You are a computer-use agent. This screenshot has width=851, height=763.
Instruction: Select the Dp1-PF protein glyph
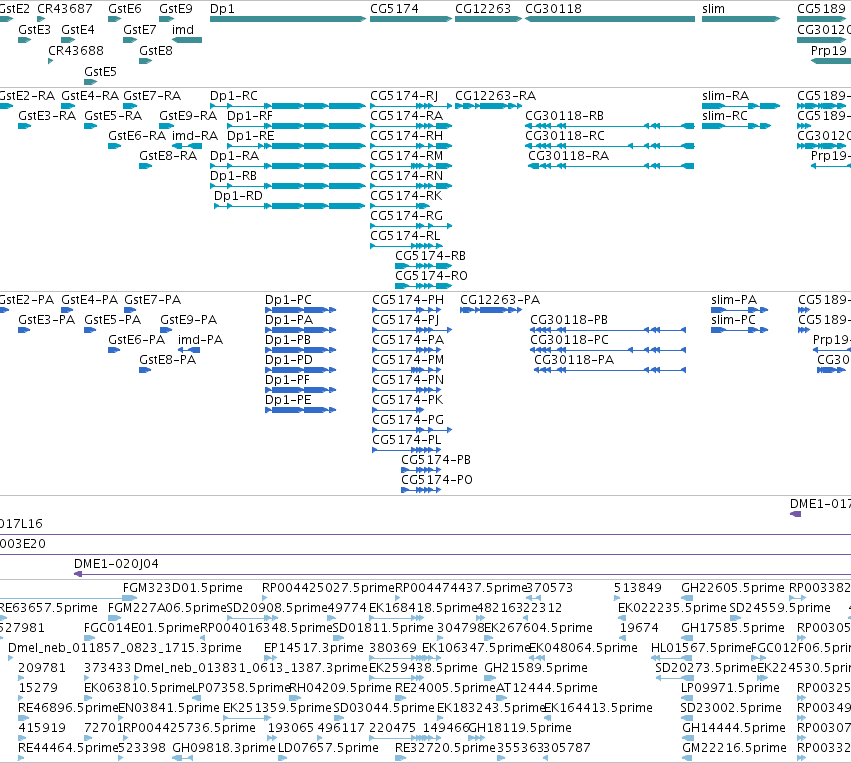(301, 390)
